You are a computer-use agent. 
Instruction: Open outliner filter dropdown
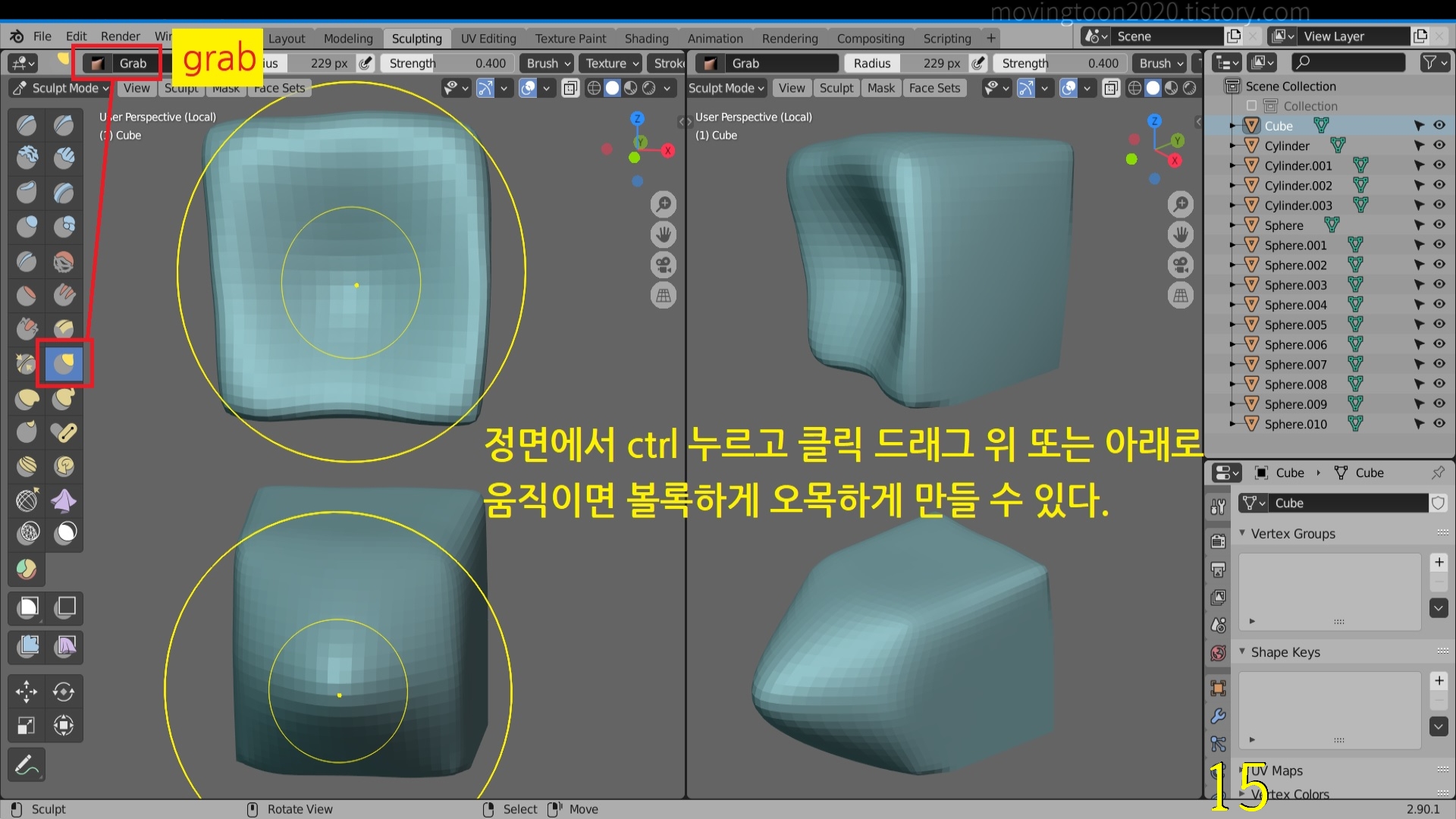(1436, 62)
